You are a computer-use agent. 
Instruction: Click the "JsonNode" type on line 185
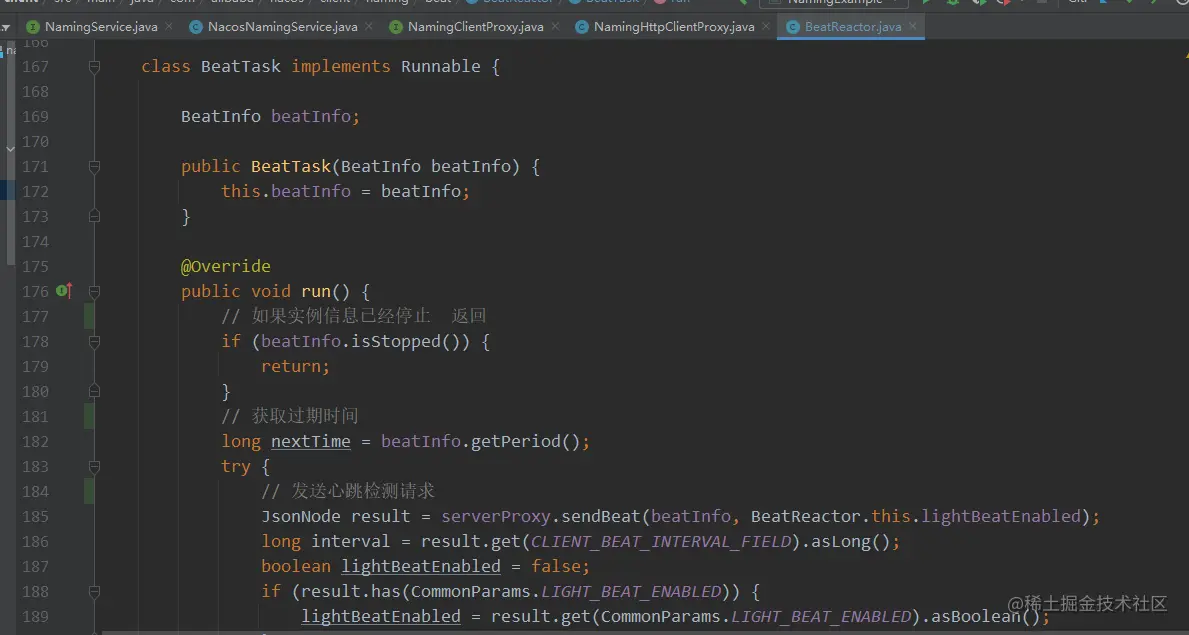[x=301, y=517]
